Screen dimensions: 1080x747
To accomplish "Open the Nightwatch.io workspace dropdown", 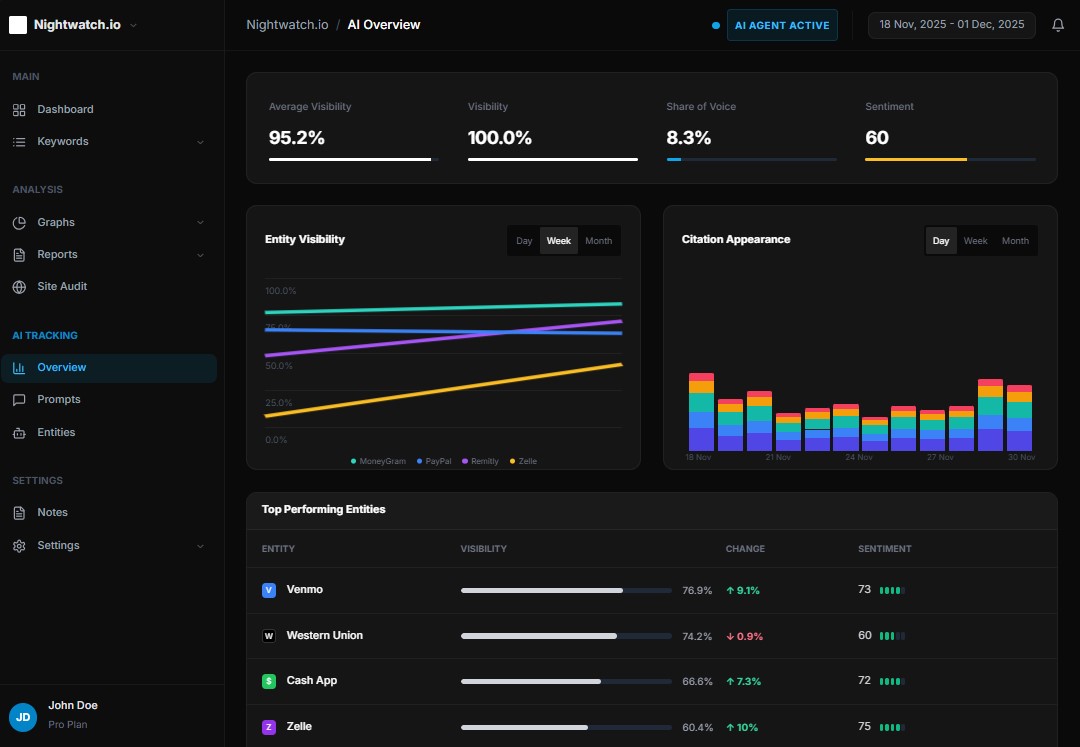I will 73,24.
